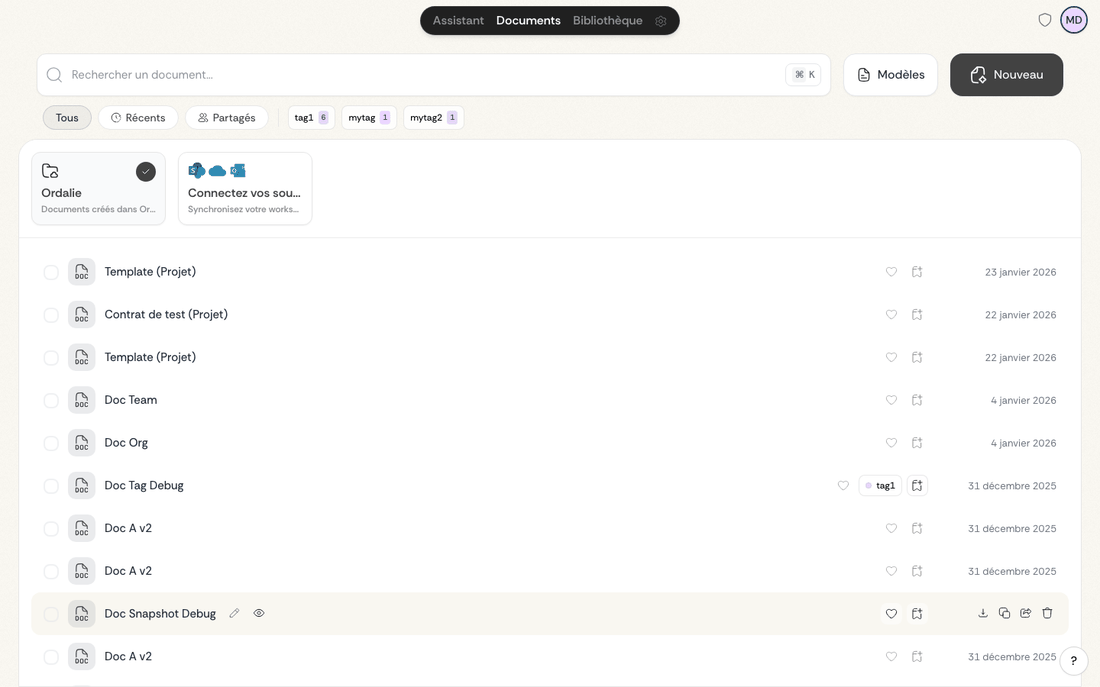This screenshot has width=1100, height=687.
Task: Open the Nouveau document menu
Action: coord(1006,75)
